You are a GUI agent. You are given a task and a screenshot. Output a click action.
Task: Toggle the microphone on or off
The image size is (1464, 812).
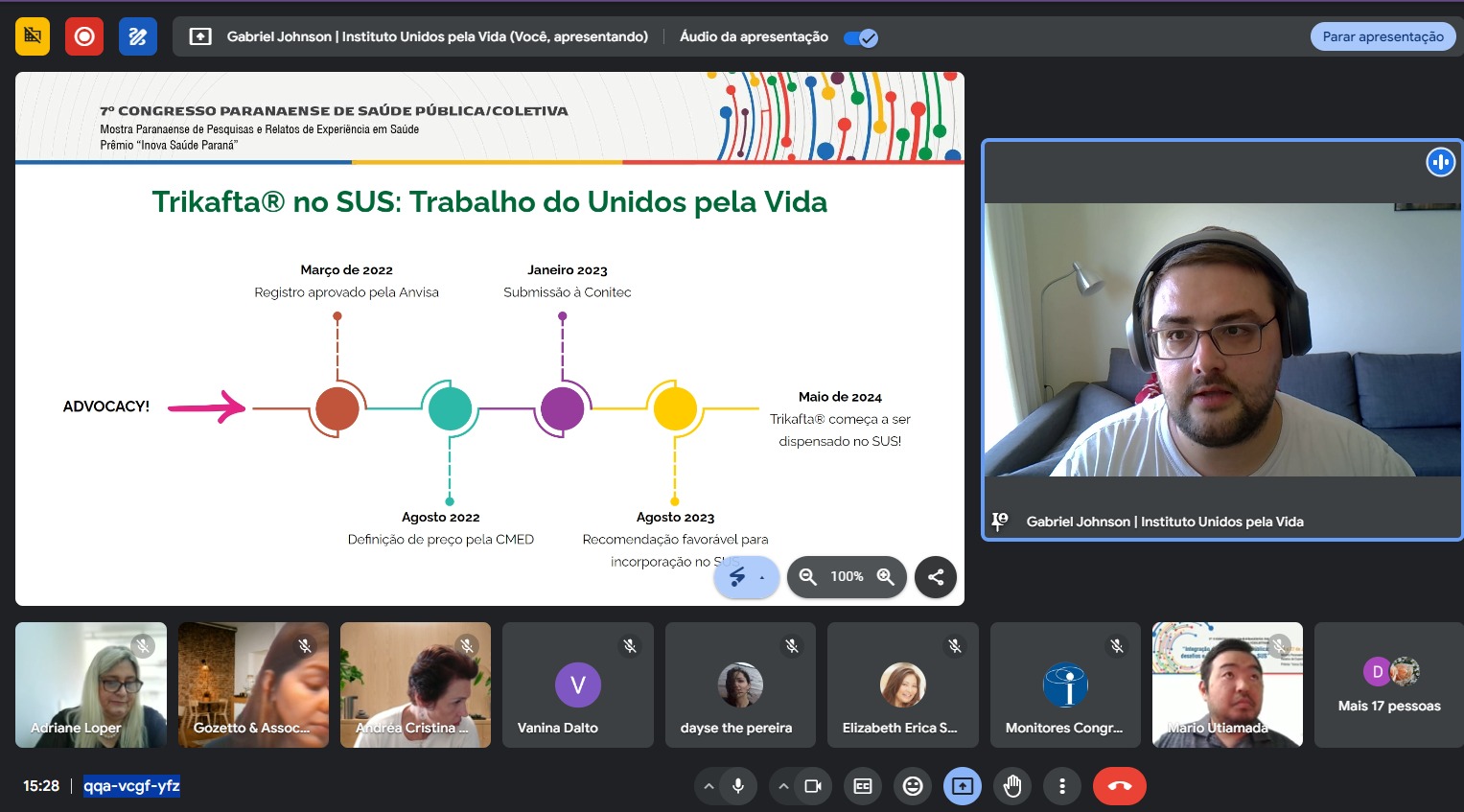[x=738, y=786]
